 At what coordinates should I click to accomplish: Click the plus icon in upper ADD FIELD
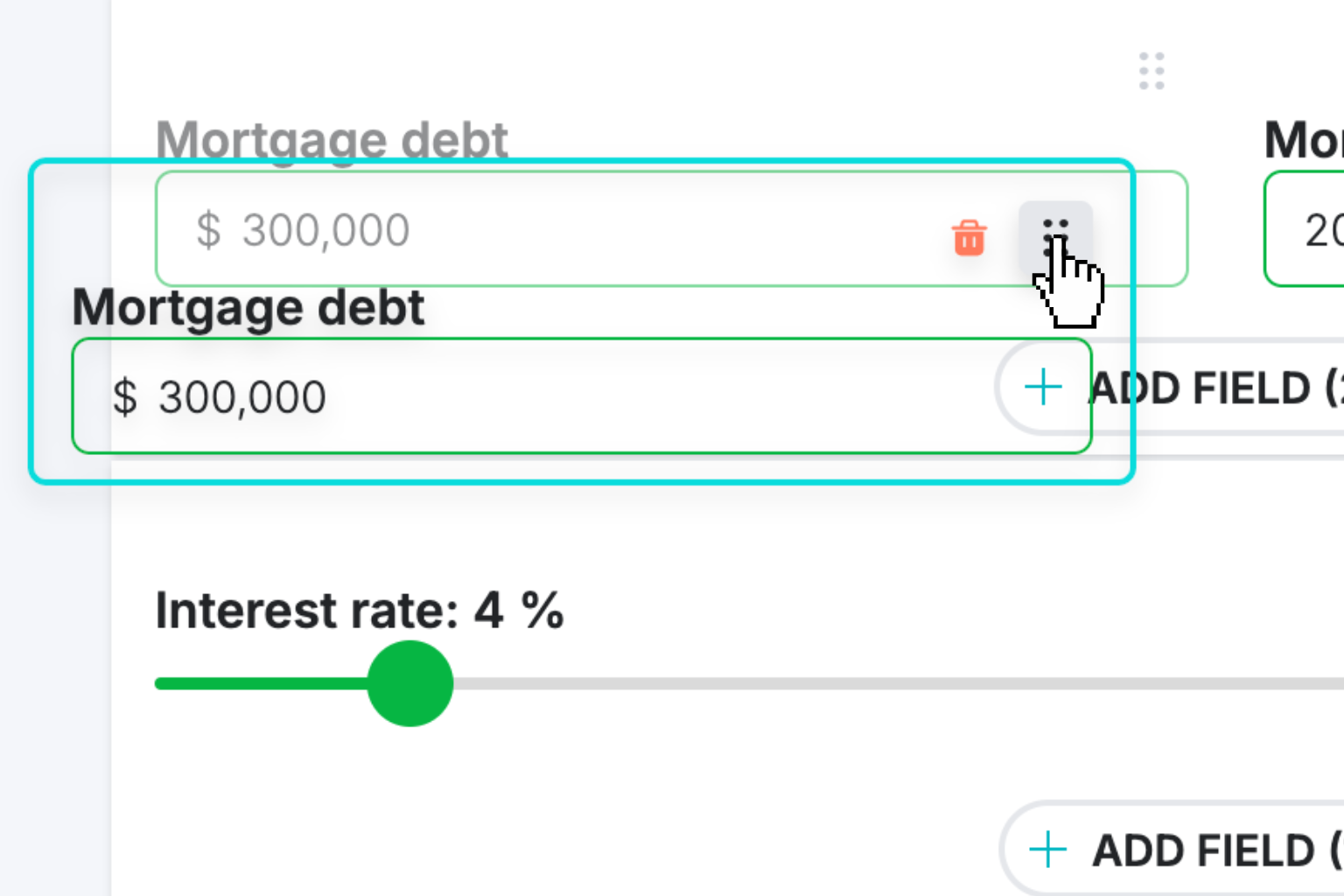[1043, 387]
